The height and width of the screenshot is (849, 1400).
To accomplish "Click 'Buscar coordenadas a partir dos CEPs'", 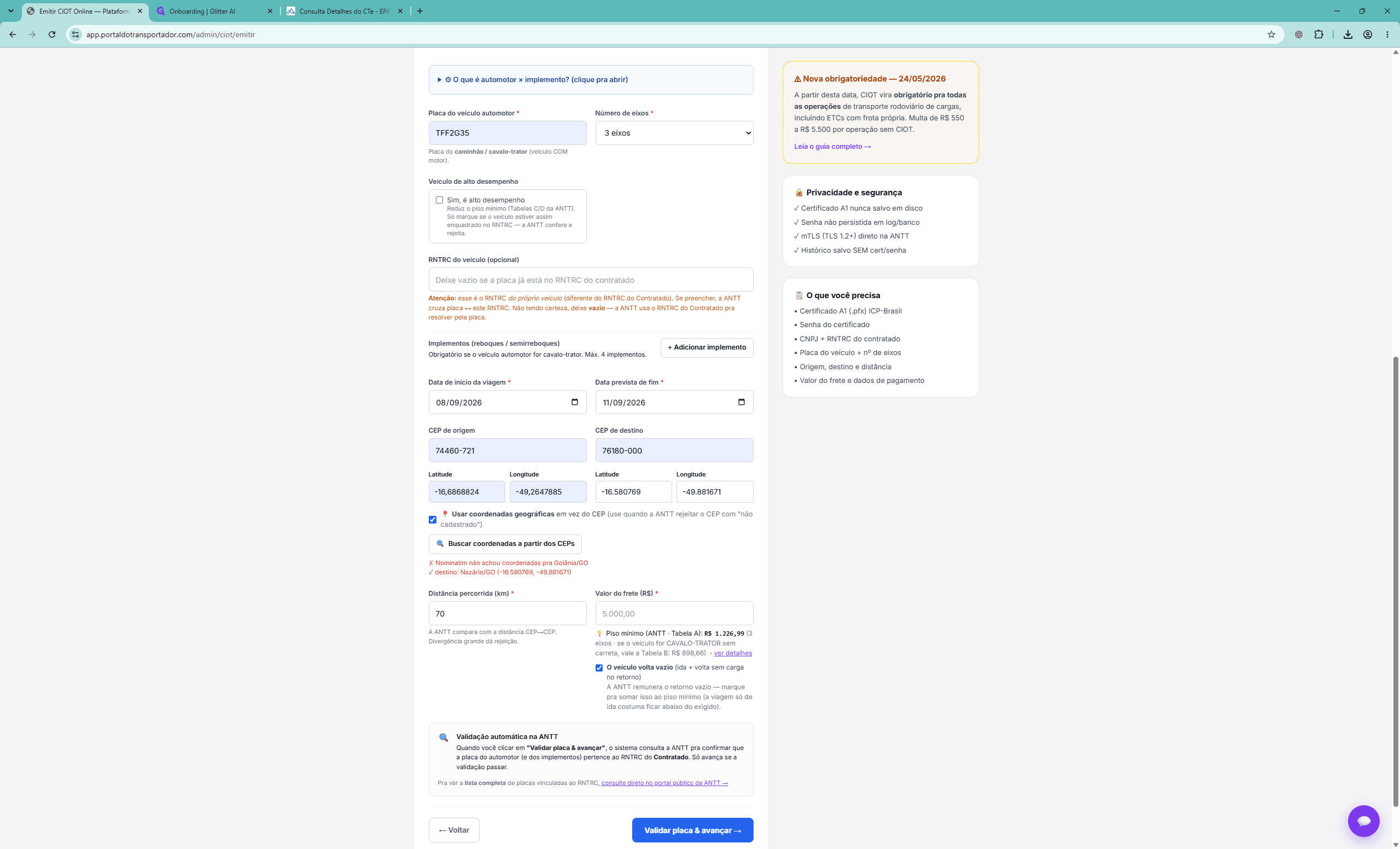I will 505,543.
